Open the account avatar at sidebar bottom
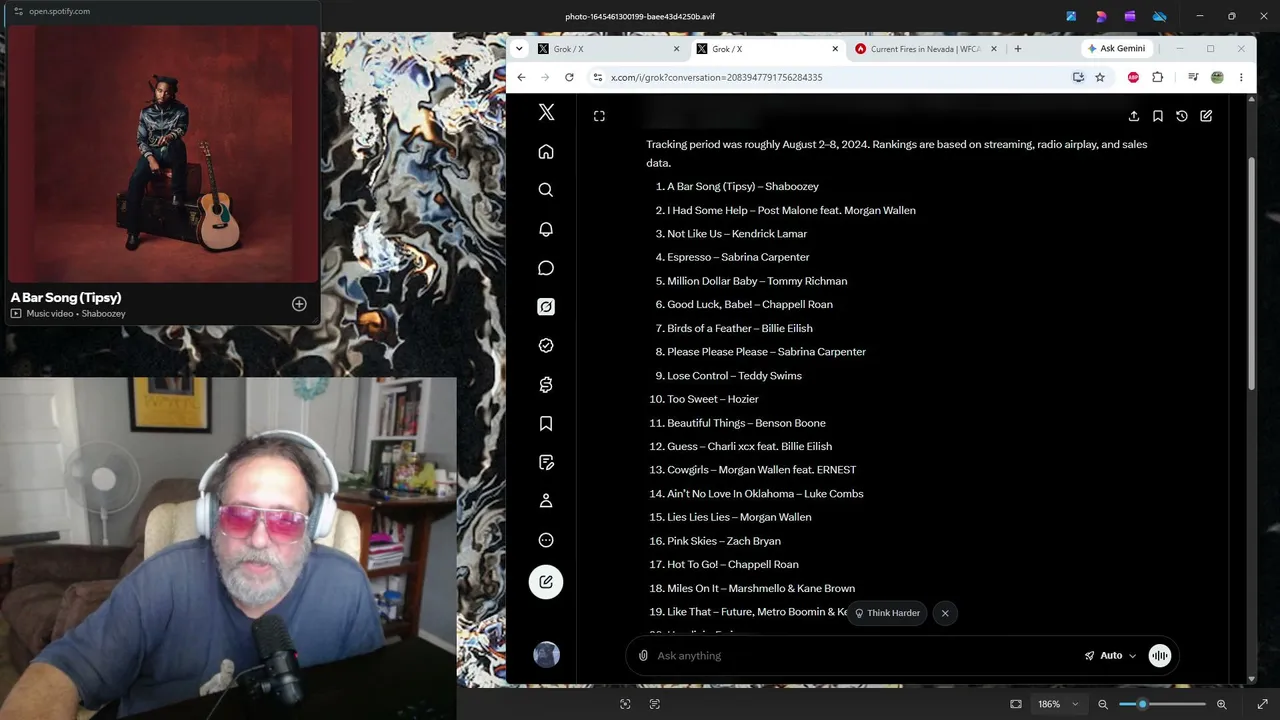This screenshot has height=720, width=1280. 546,655
